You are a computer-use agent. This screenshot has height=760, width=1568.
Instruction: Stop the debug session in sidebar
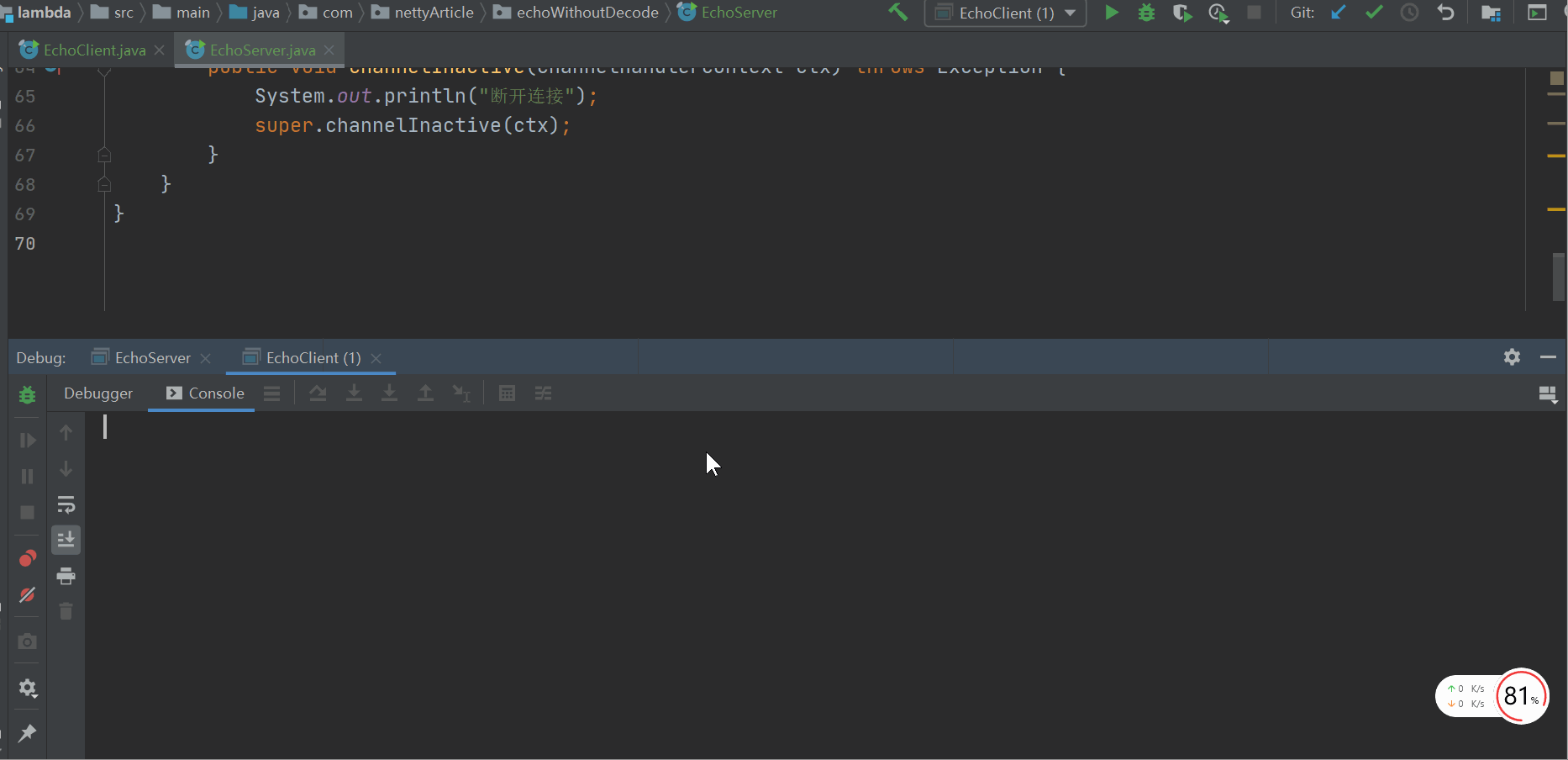pyautogui.click(x=27, y=513)
